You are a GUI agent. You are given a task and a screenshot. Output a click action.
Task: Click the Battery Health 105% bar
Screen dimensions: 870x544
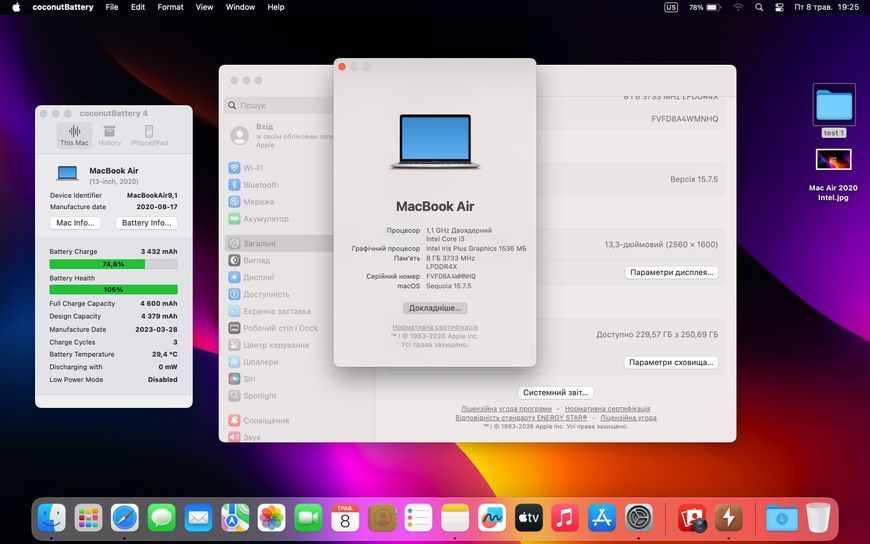pyautogui.click(x=113, y=289)
